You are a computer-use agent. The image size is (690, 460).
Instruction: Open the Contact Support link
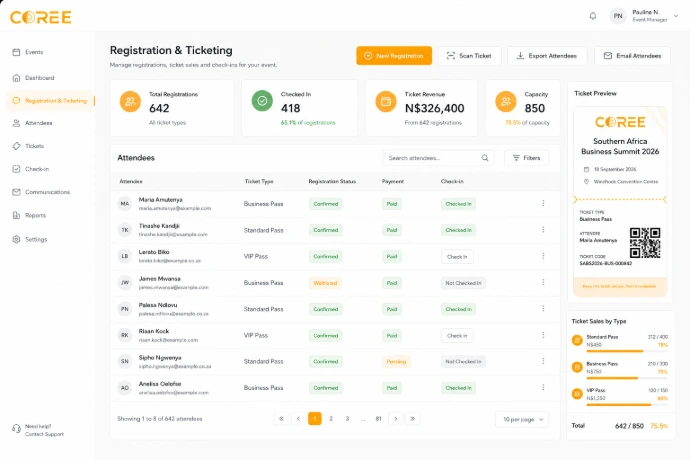[x=44, y=434]
